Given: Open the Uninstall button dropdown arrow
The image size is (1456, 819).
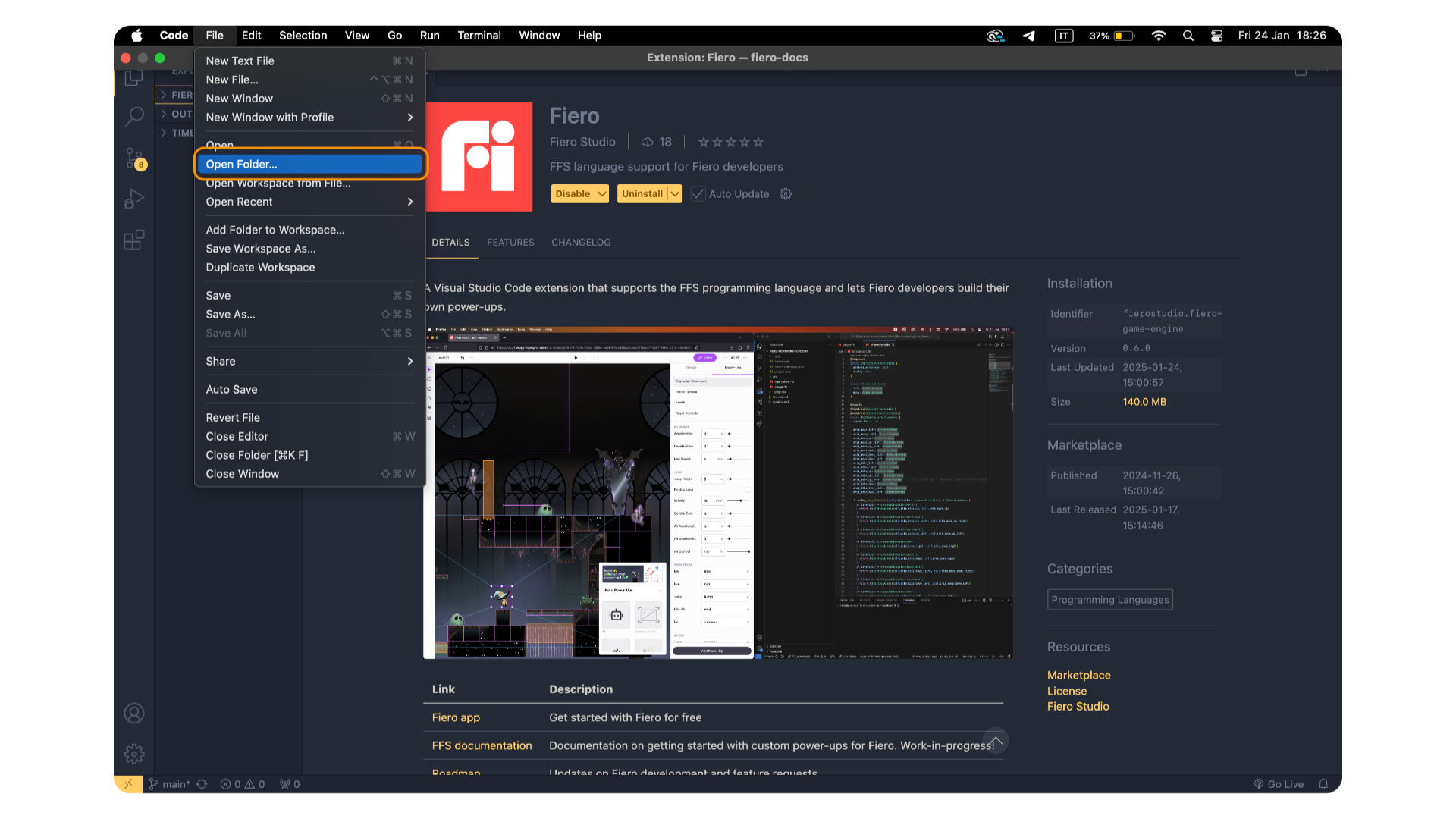Looking at the screenshot, I should click(x=674, y=194).
